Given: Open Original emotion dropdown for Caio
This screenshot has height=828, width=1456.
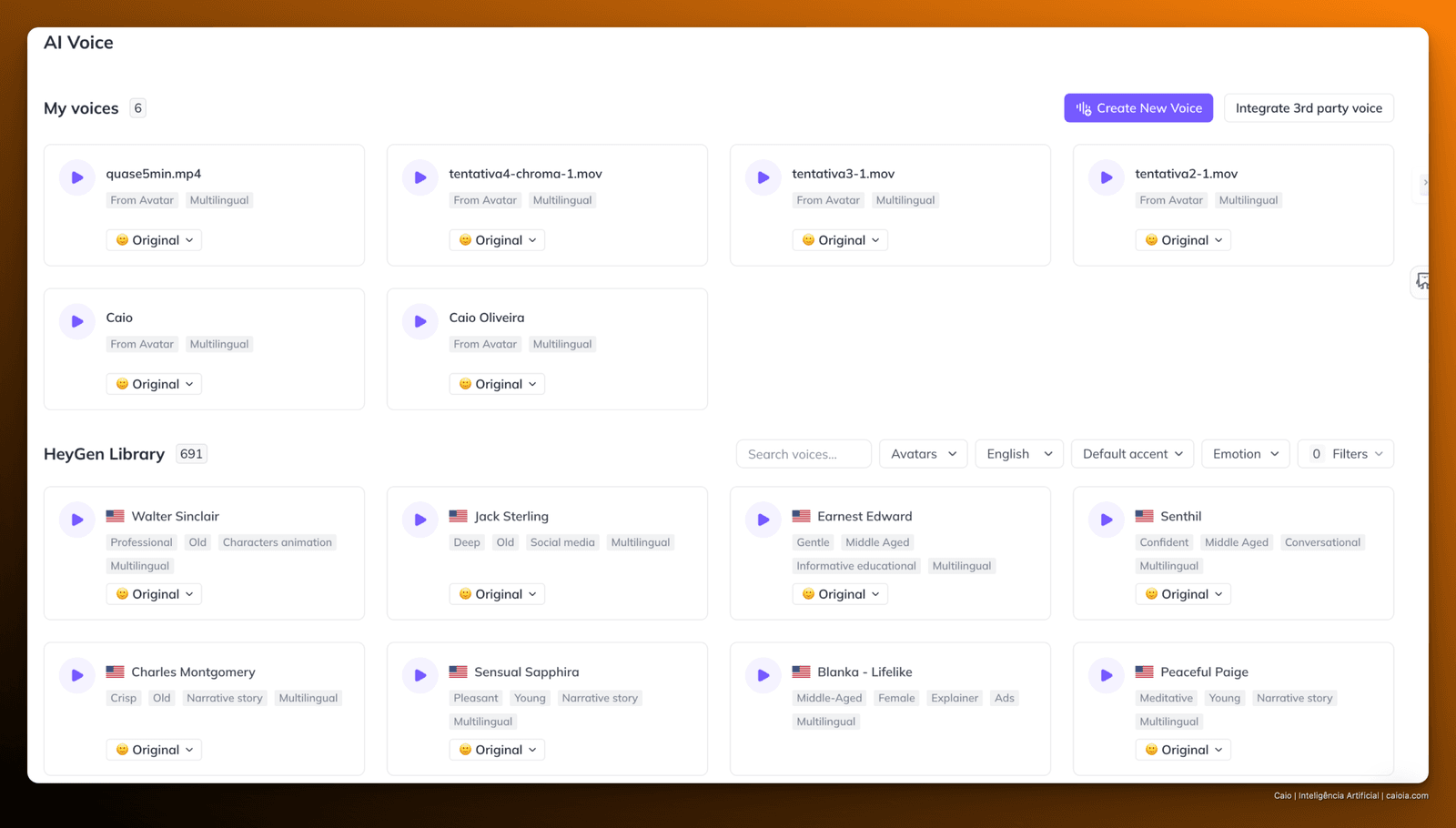Looking at the screenshot, I should point(154,384).
